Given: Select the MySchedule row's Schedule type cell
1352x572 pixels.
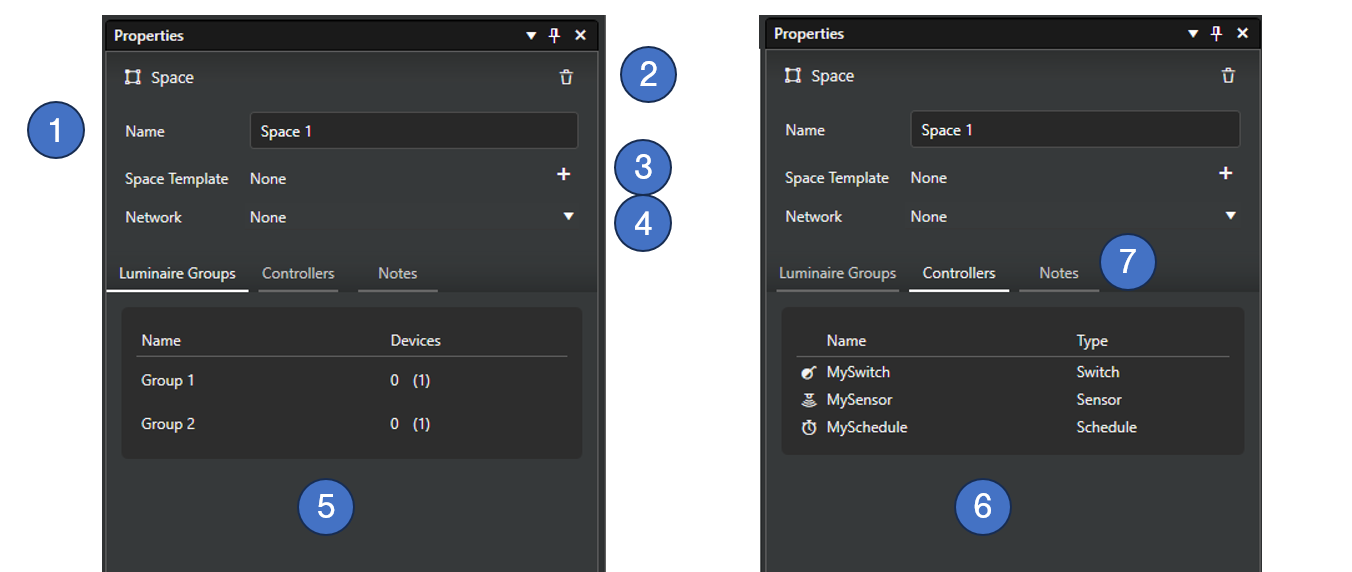Looking at the screenshot, I should [x=1106, y=428].
